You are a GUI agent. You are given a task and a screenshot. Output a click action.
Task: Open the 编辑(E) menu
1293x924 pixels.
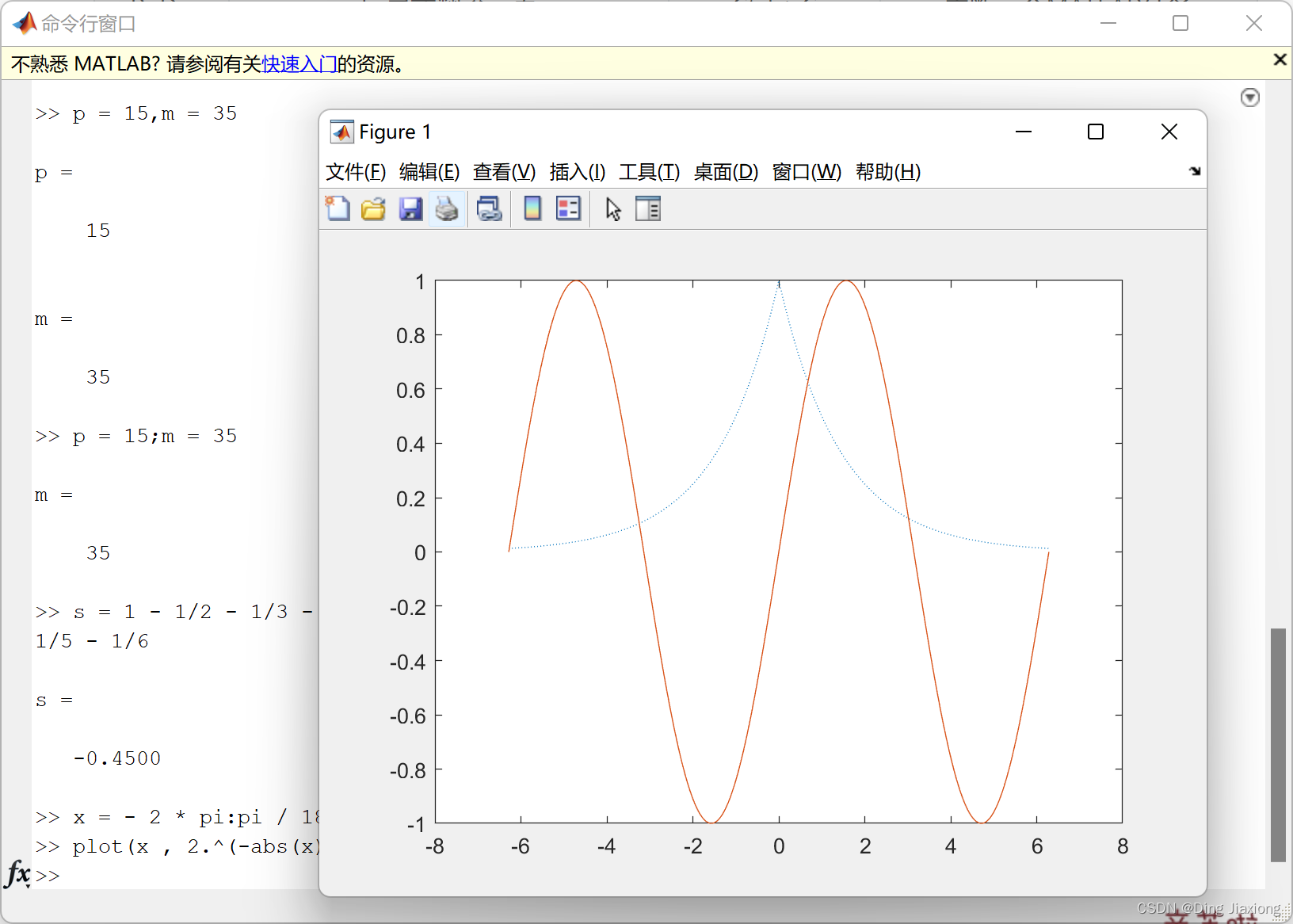[429, 172]
